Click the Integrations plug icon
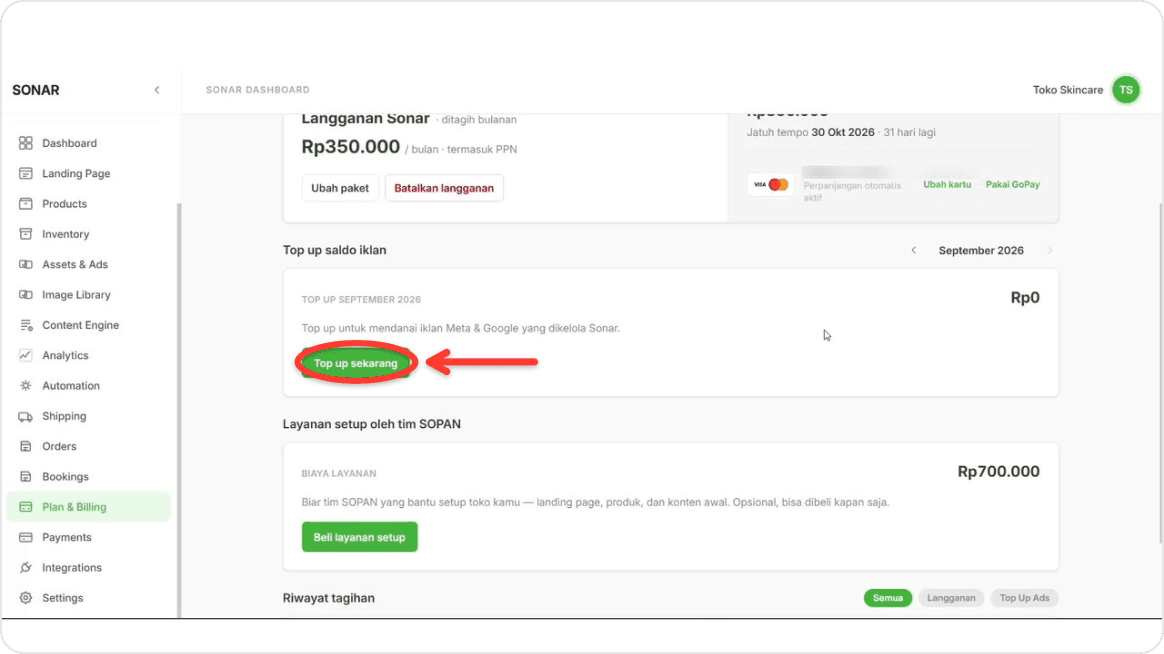The width and height of the screenshot is (1164, 654). (26, 567)
